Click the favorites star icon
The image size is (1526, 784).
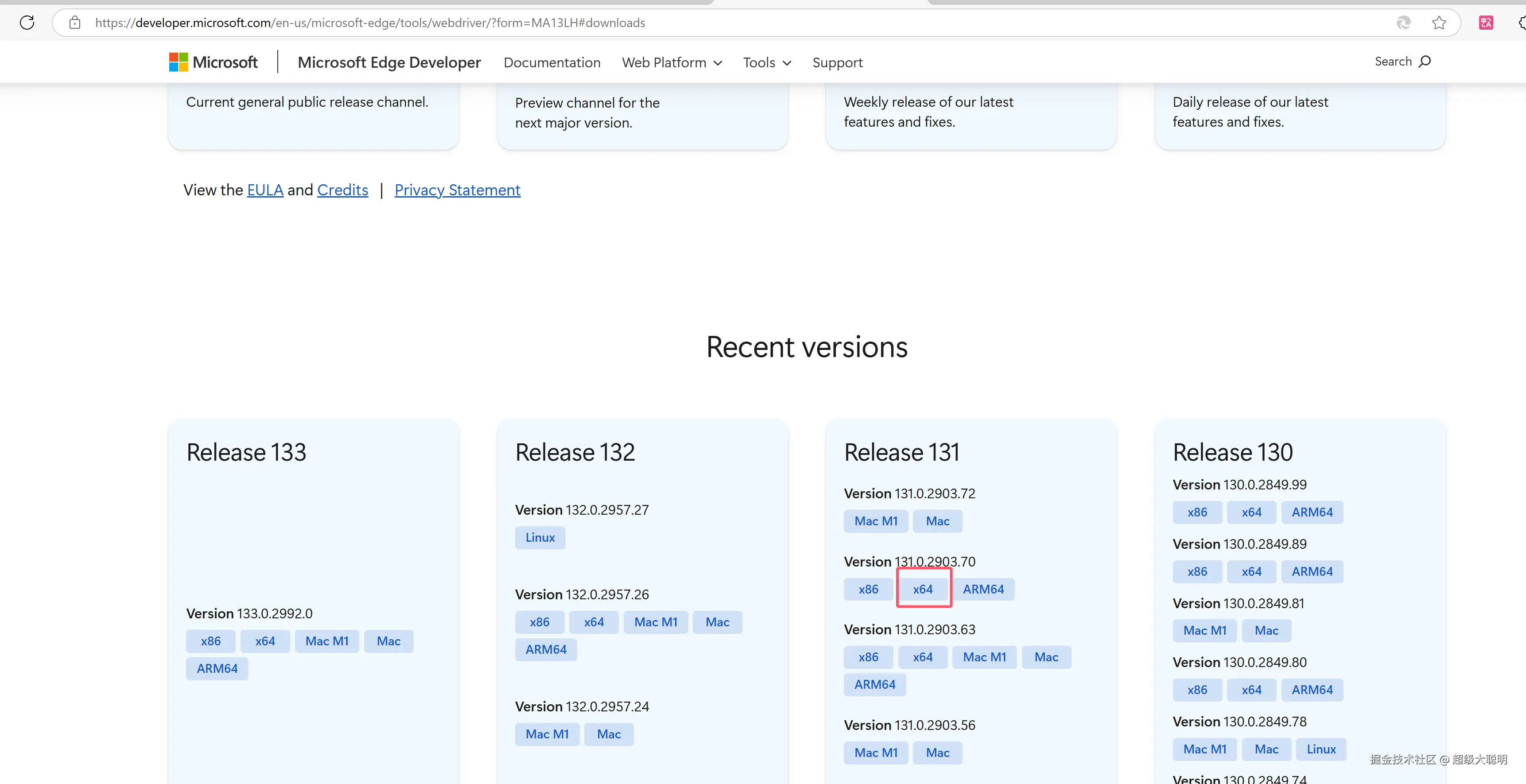[1439, 23]
